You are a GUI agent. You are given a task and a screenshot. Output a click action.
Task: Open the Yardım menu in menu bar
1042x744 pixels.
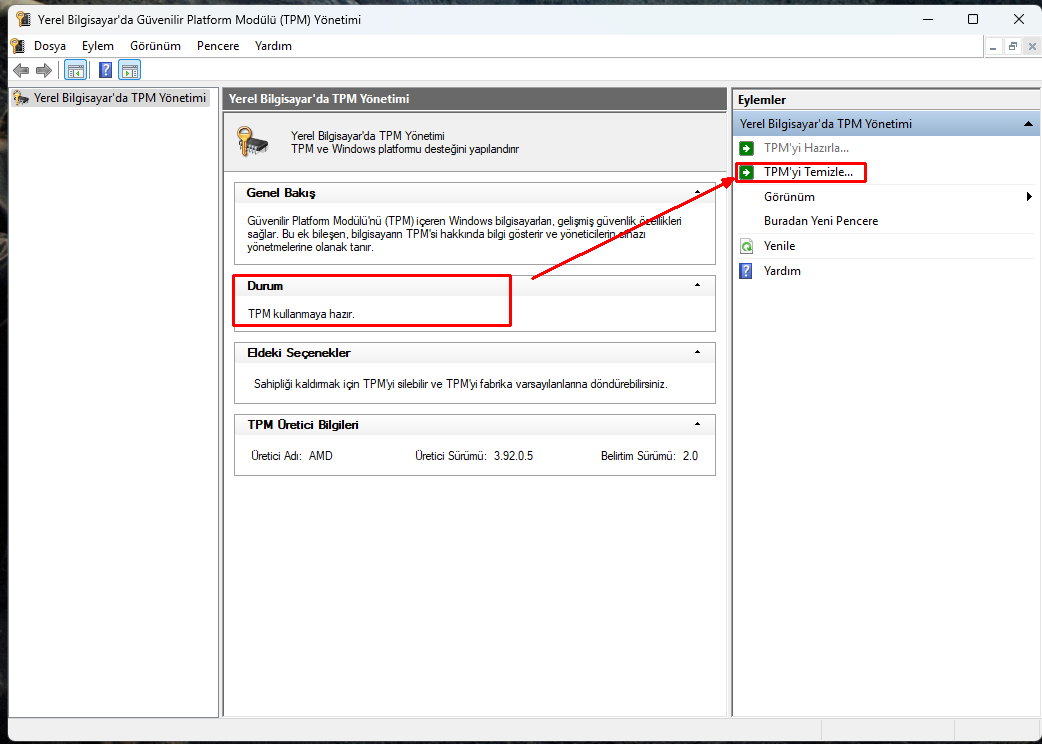pyautogui.click(x=273, y=46)
